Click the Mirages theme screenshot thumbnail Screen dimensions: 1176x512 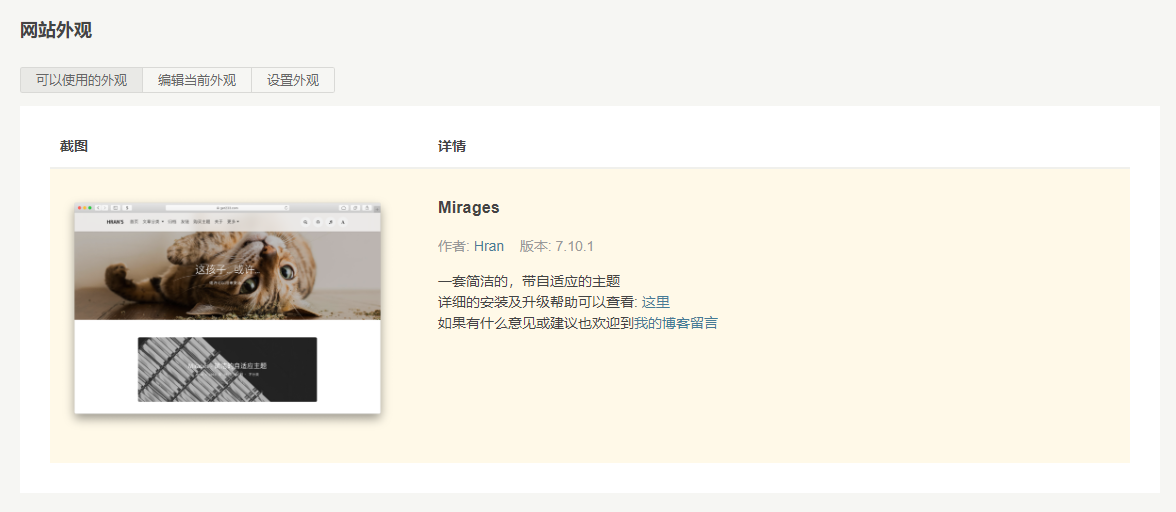pos(227,308)
